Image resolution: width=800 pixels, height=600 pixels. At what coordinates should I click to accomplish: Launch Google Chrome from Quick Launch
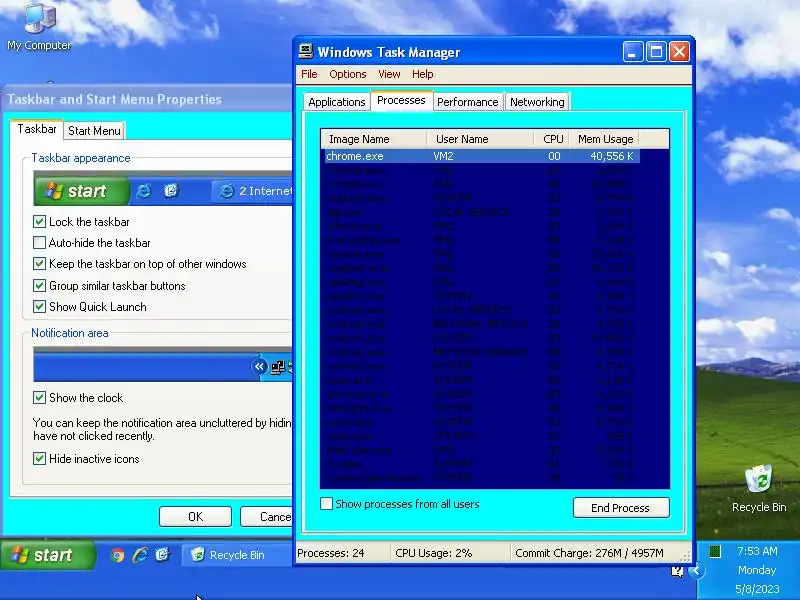pos(118,555)
